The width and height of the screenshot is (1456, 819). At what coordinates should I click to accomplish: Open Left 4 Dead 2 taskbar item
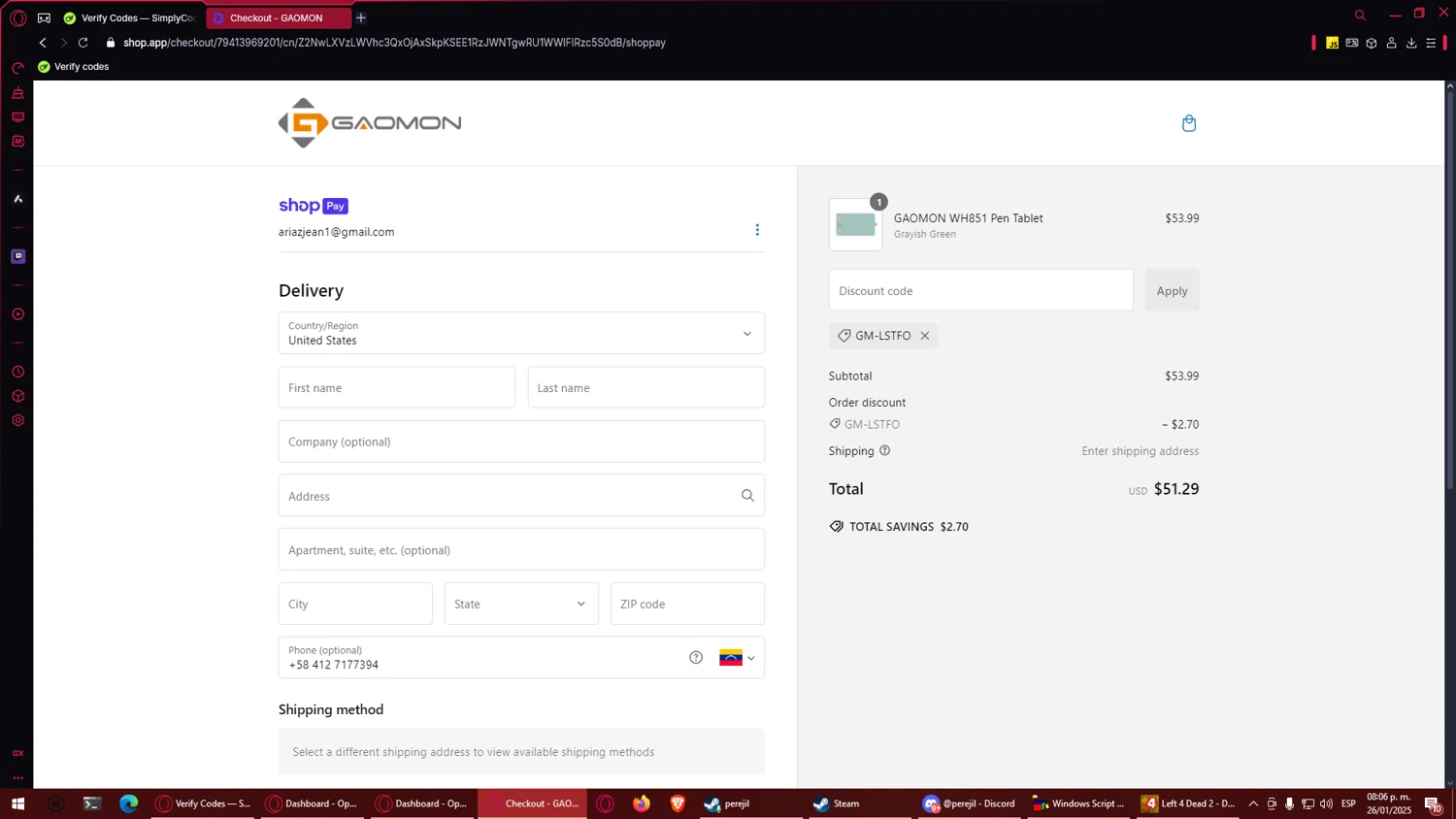coord(1188,803)
